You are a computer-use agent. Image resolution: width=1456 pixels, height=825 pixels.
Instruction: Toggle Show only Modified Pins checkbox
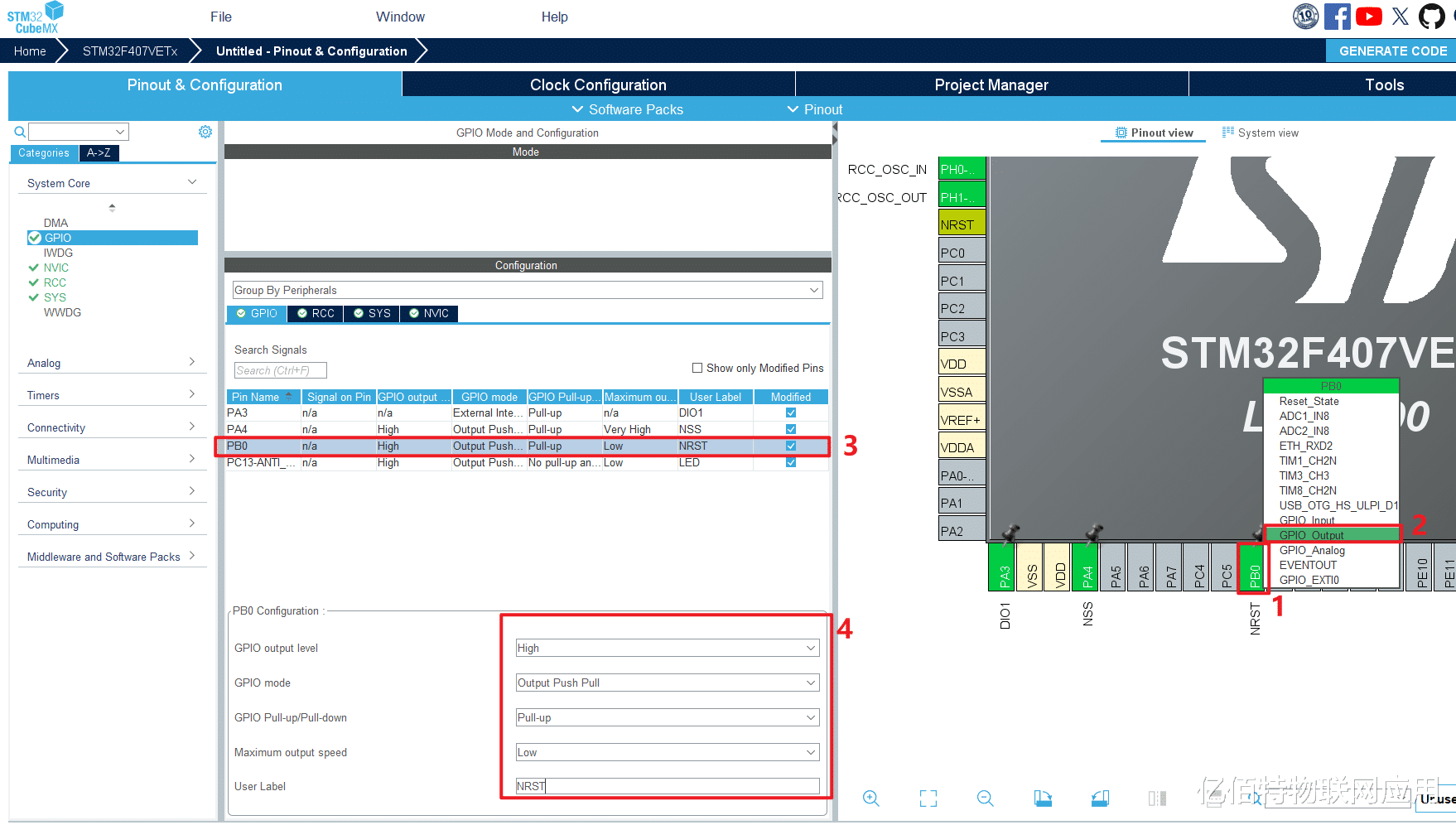click(x=697, y=368)
